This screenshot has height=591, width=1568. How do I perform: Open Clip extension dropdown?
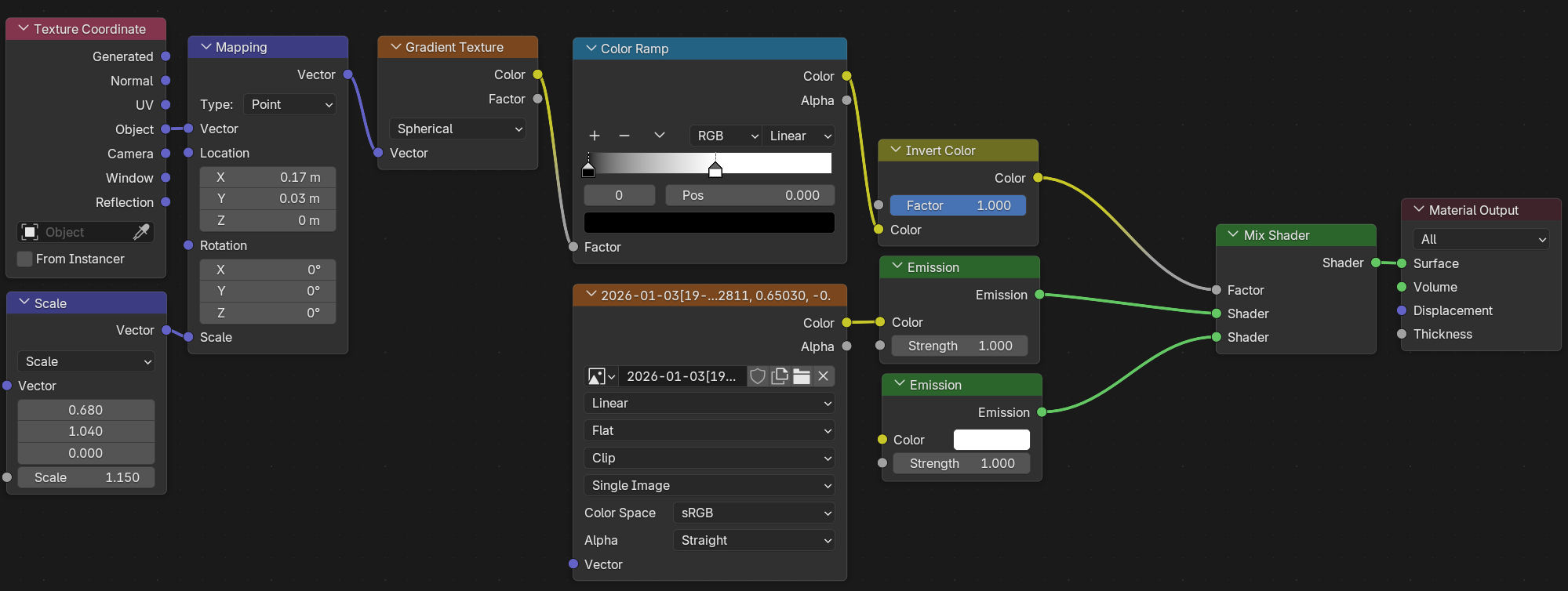(x=709, y=458)
